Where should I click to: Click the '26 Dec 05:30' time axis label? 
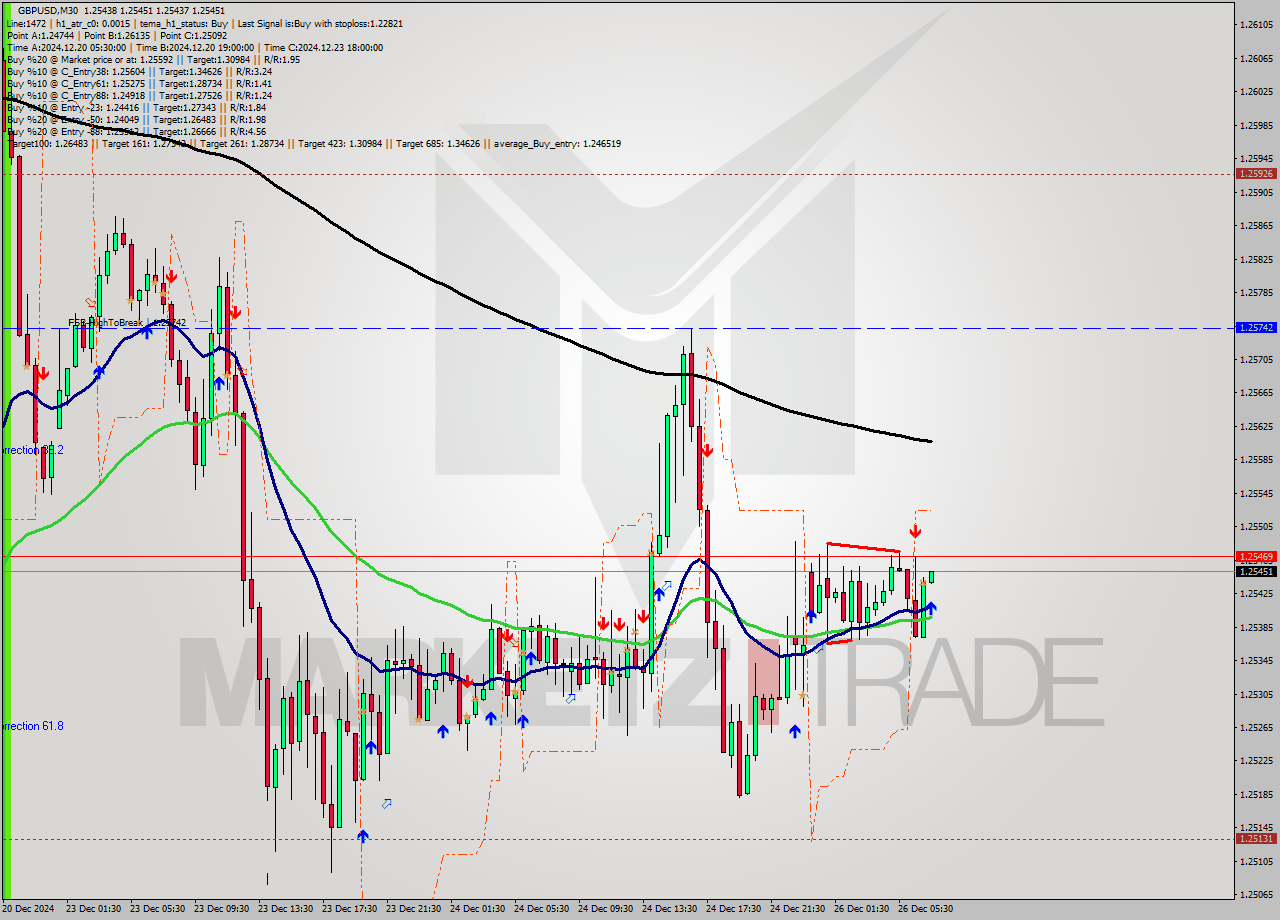click(924, 909)
